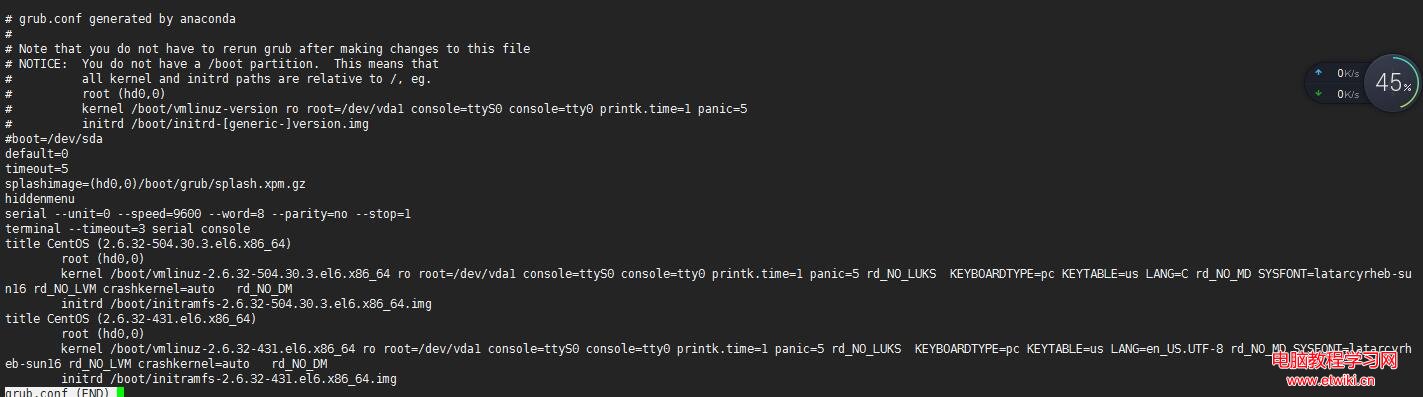Click the initrd initramfs-2.6.32-431.el6.x86_64.img line
This screenshot has width=1423, height=397.
tap(229, 379)
